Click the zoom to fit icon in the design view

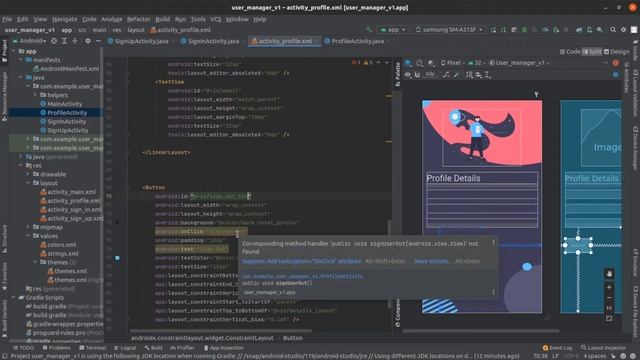[609, 318]
